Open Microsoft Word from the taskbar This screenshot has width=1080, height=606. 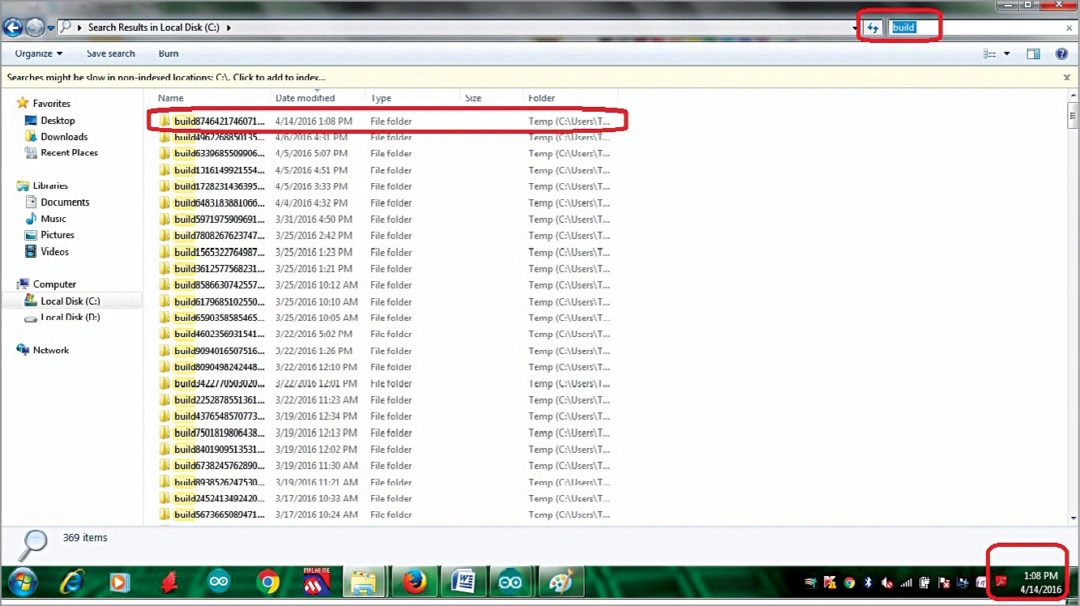point(462,582)
